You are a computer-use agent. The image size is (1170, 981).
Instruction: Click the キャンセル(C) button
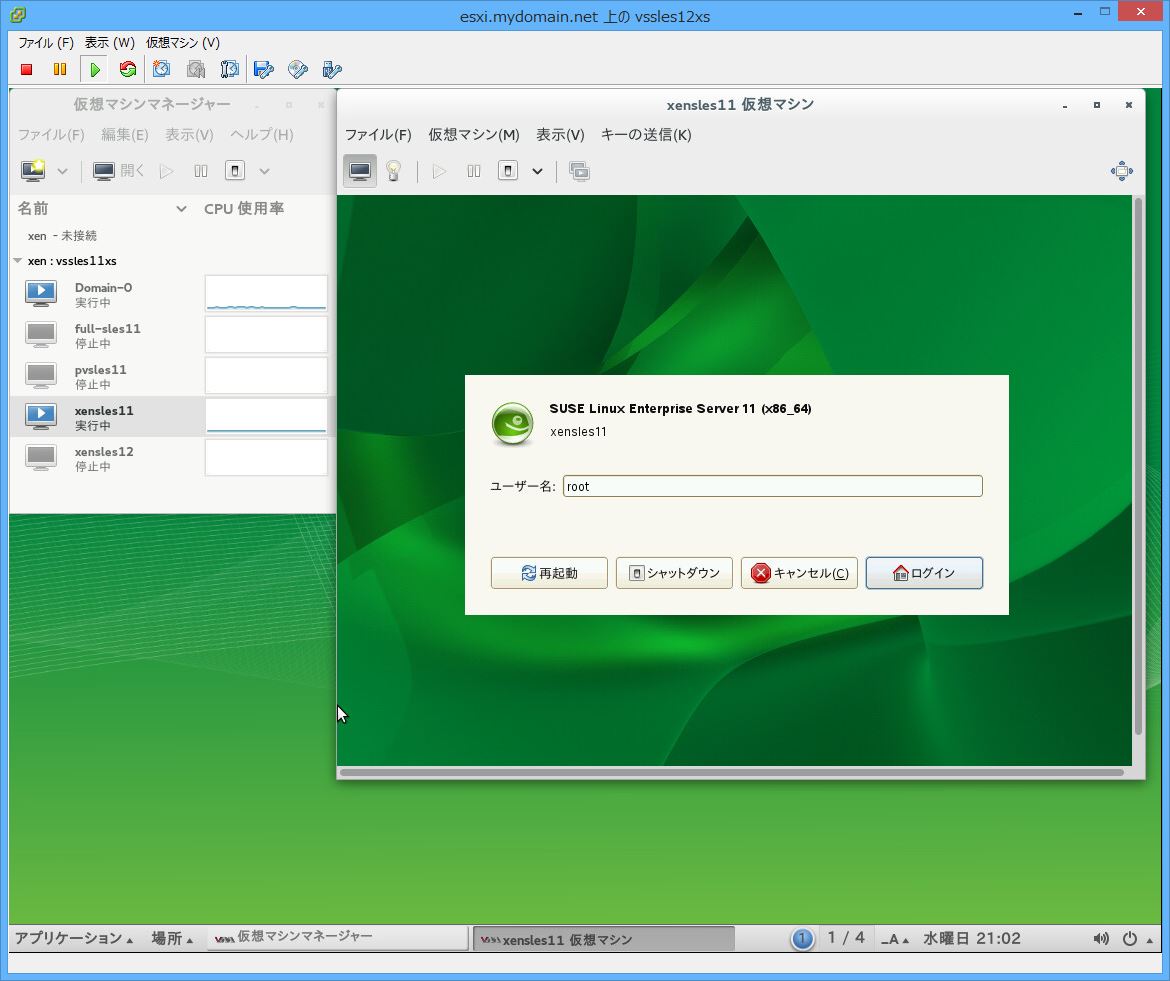point(799,573)
